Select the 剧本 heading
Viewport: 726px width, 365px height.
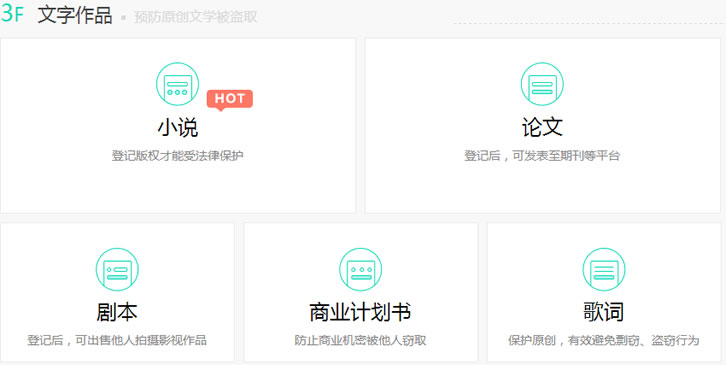click(x=117, y=313)
